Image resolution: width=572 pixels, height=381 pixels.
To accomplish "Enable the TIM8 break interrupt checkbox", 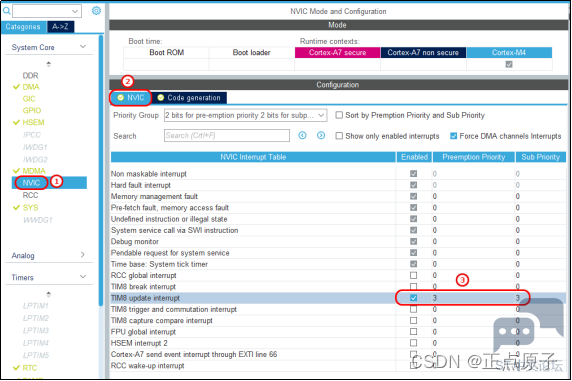I will (x=413, y=286).
